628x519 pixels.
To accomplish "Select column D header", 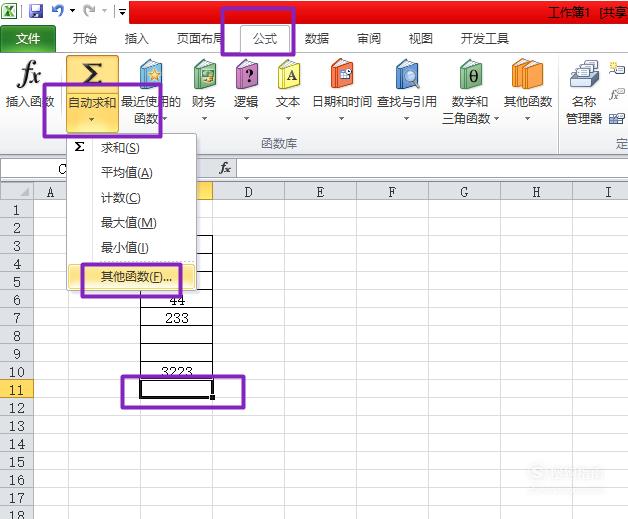I will coord(248,192).
